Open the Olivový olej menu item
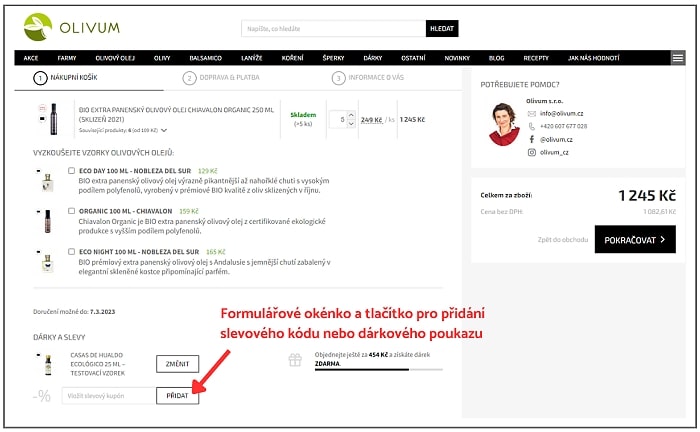The image size is (700, 432). point(115,58)
